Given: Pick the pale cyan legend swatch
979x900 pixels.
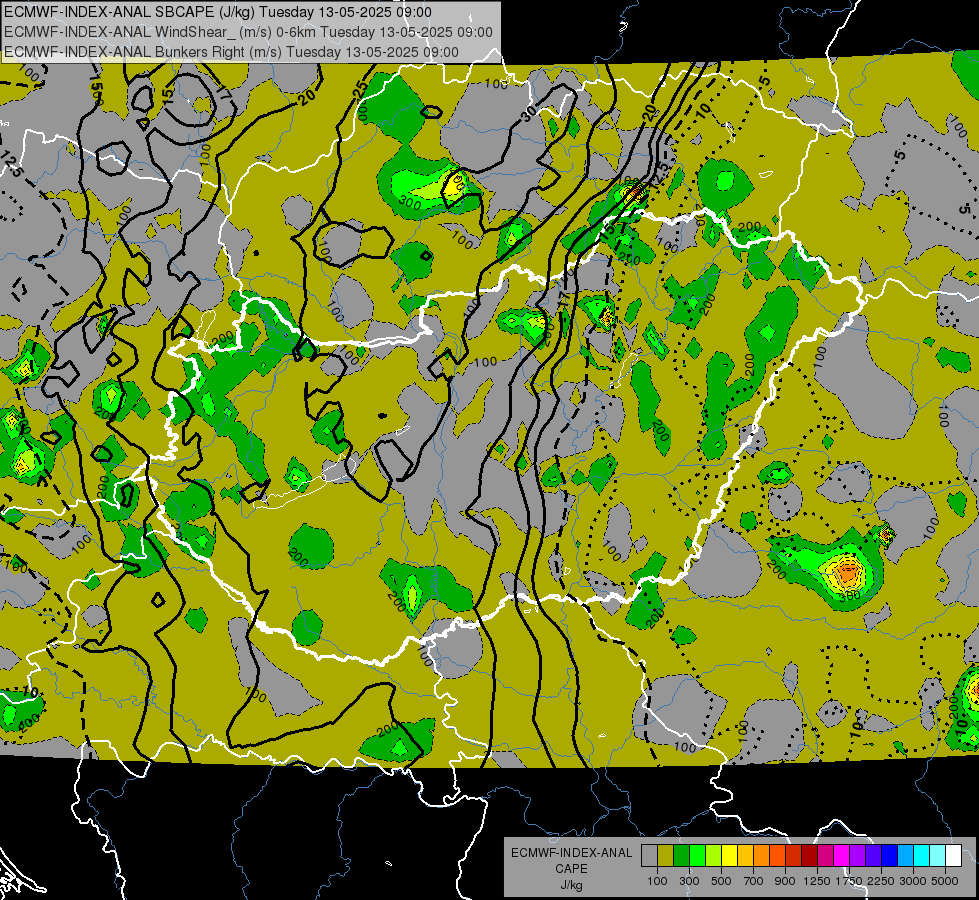Looking at the screenshot, I should pyautogui.click(x=938, y=856).
